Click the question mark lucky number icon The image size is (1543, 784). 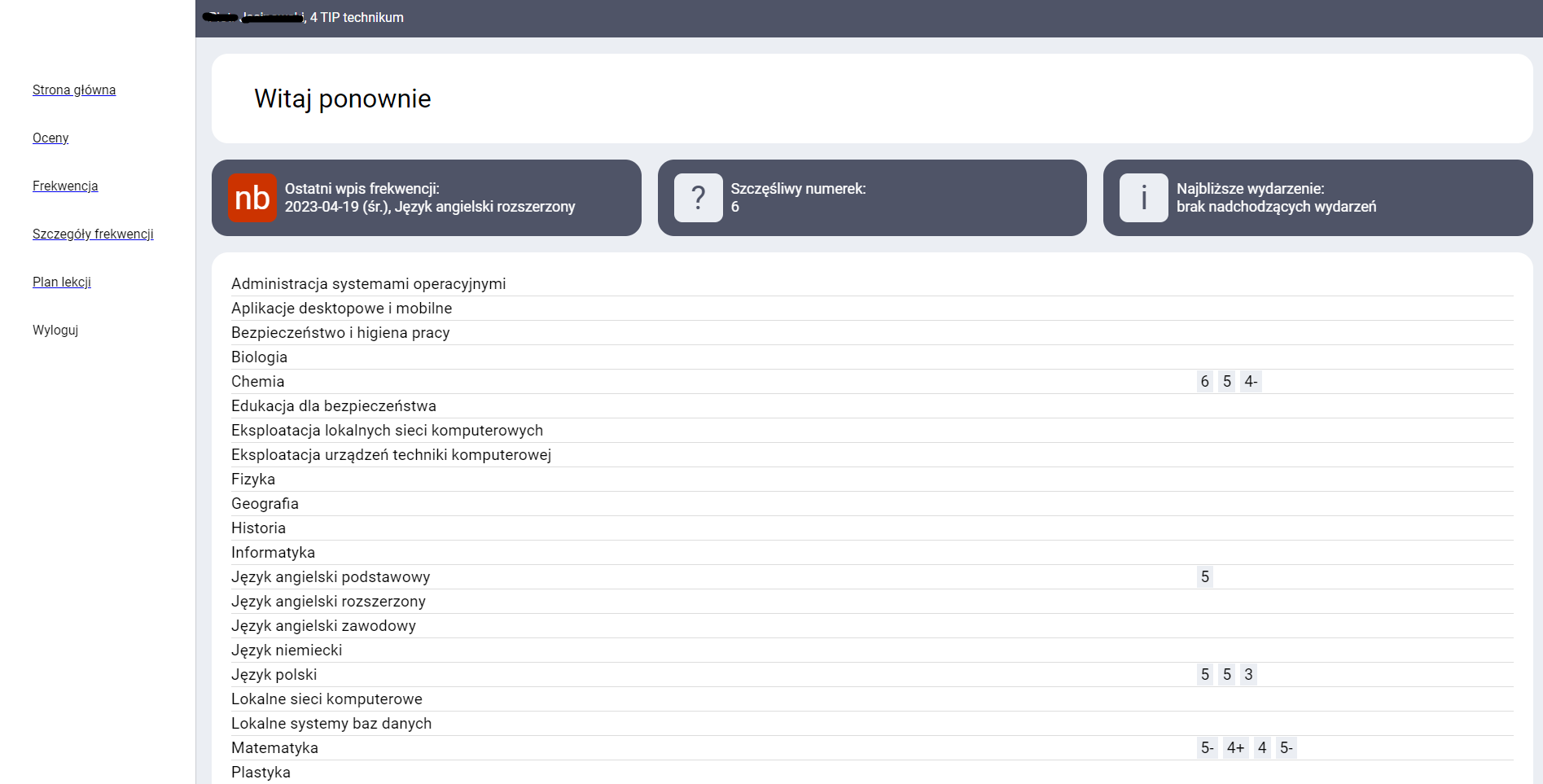click(698, 198)
